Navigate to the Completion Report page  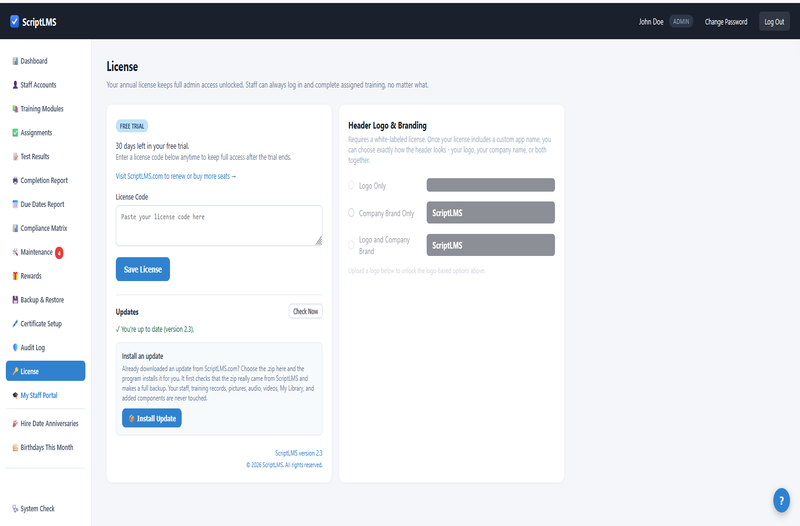(x=45, y=181)
